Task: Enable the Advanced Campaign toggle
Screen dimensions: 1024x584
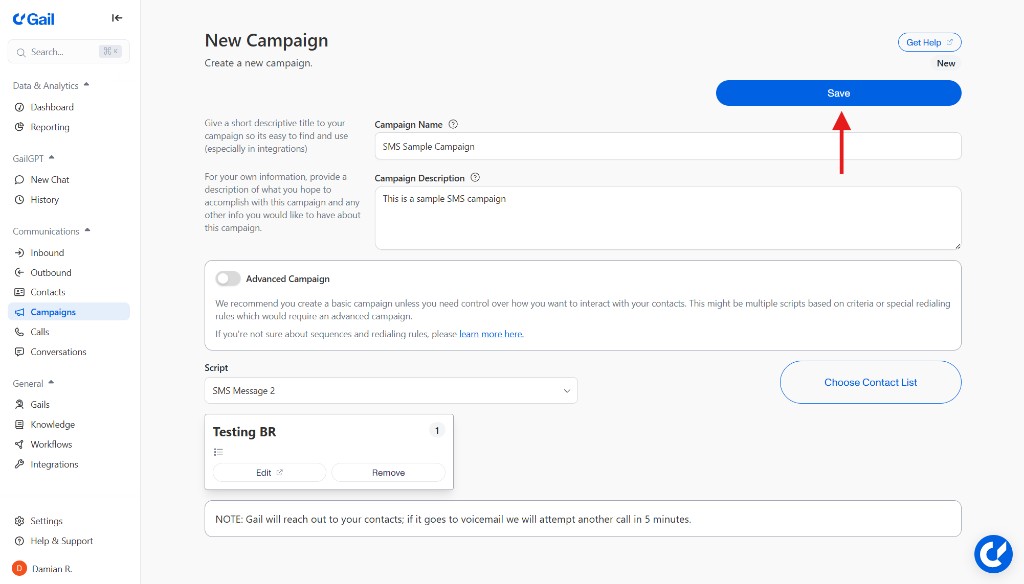Action: pos(227,278)
